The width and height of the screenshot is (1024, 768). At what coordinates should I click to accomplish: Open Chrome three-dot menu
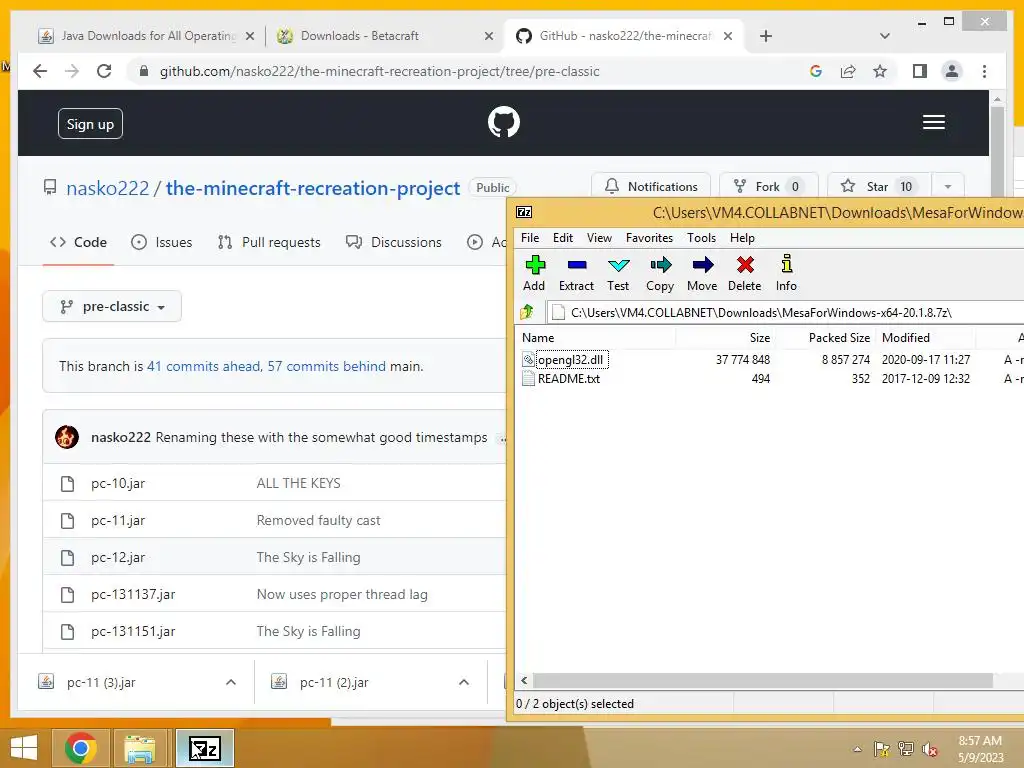click(x=984, y=71)
